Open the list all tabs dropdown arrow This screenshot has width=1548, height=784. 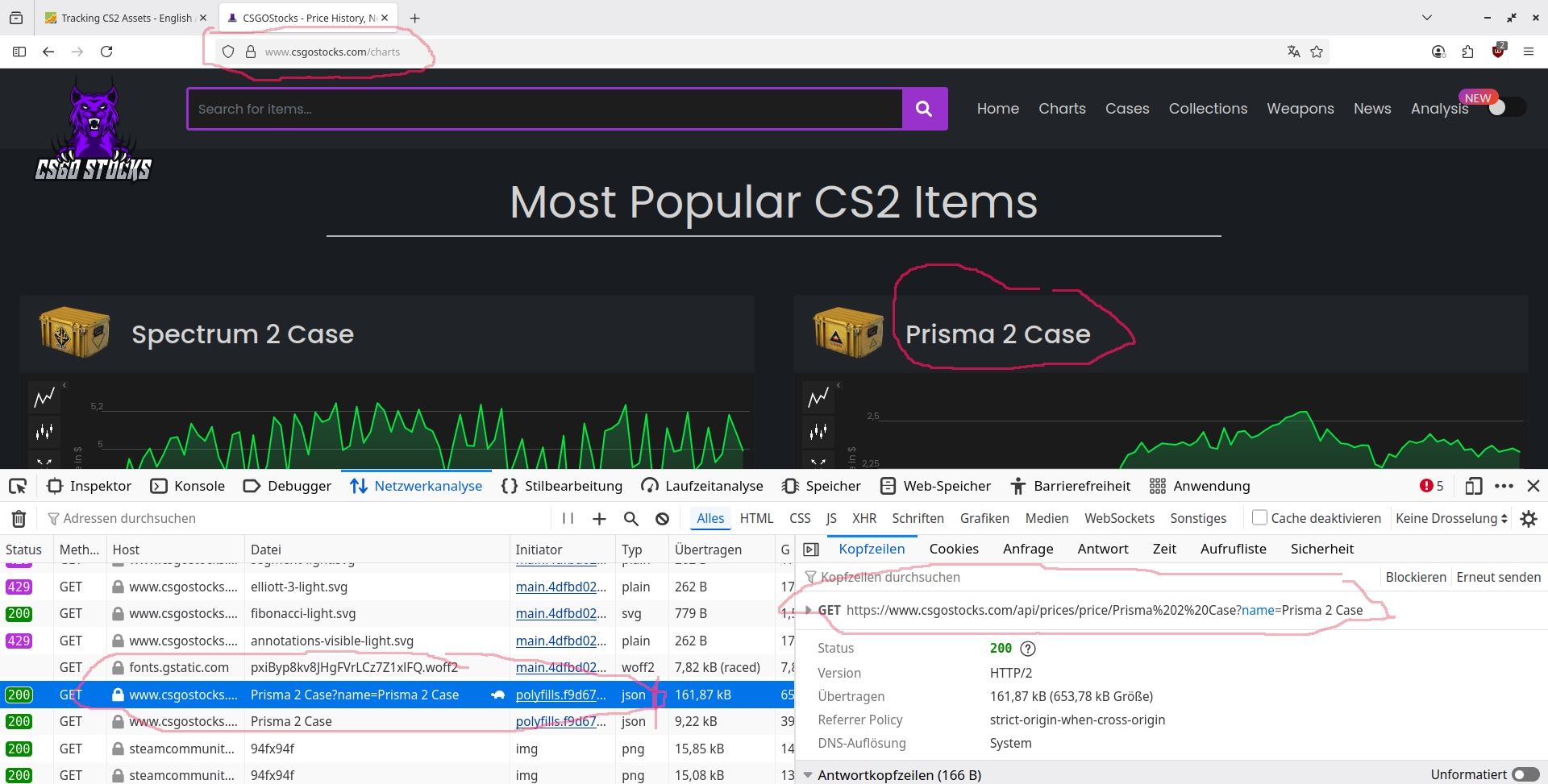coord(1426,18)
